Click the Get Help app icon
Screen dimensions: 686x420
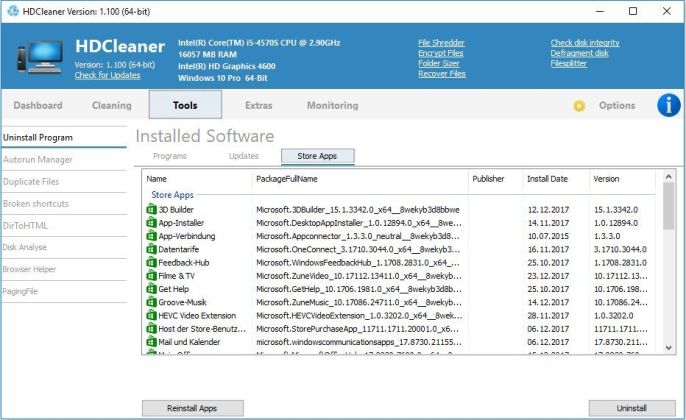click(x=151, y=289)
